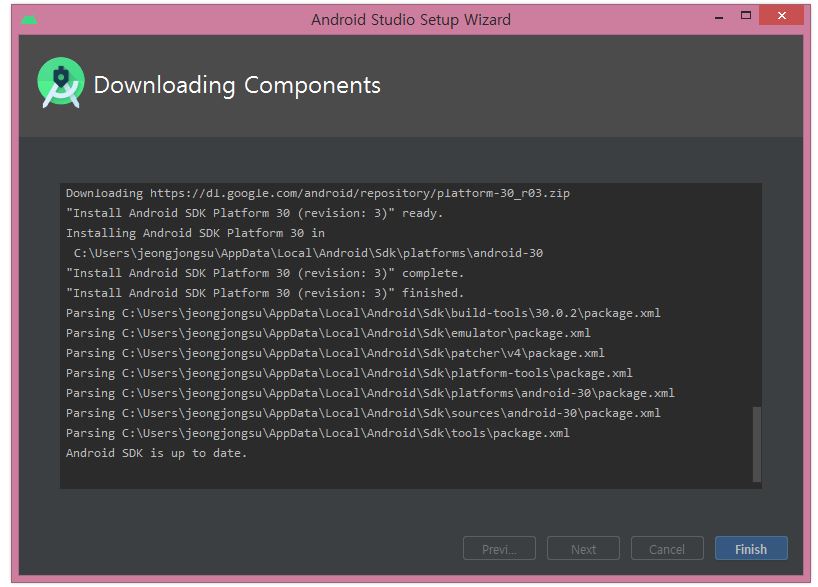Click the Android Studio logo icon
Viewport: 818px width, 587px height.
pyautogui.click(x=61, y=83)
